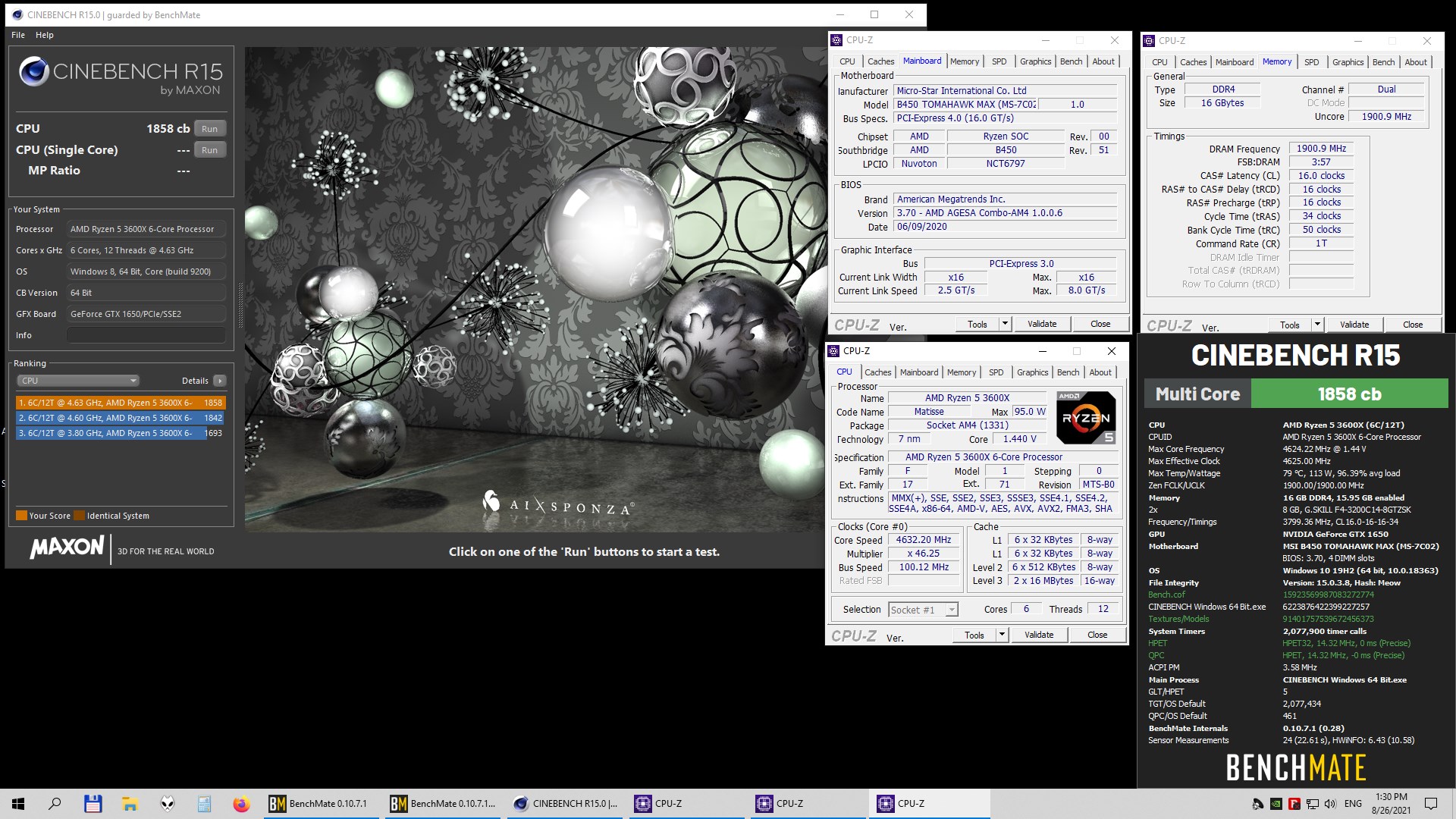Image resolution: width=1456 pixels, height=819 pixels.
Task: Open Tools dropdown arrow in Mainboard CPU-Z
Action: (x=1005, y=324)
